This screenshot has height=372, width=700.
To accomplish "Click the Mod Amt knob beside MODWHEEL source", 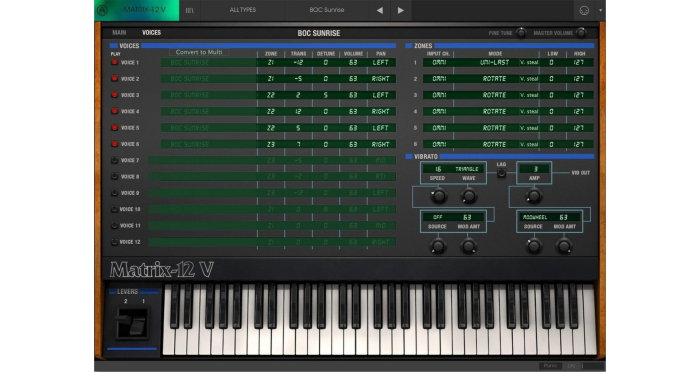I will coord(564,246).
